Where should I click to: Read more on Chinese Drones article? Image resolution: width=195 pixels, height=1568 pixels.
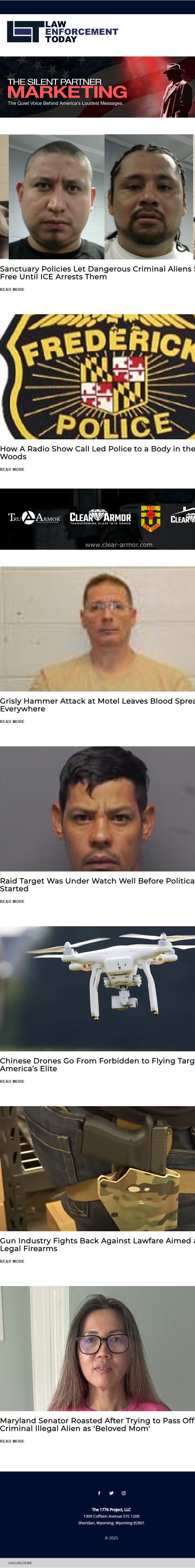click(12, 1081)
